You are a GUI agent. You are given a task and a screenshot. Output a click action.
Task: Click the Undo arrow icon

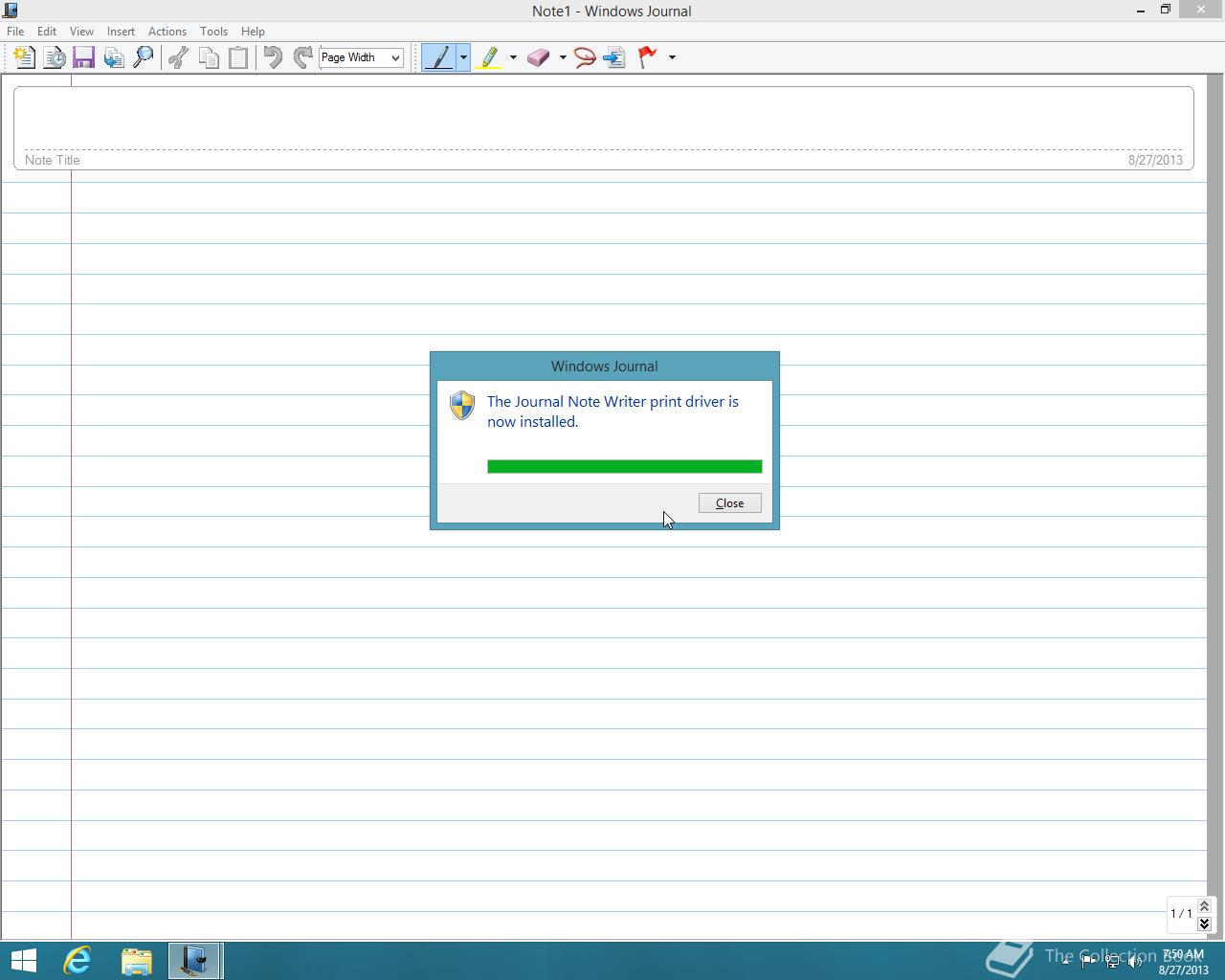coord(273,57)
